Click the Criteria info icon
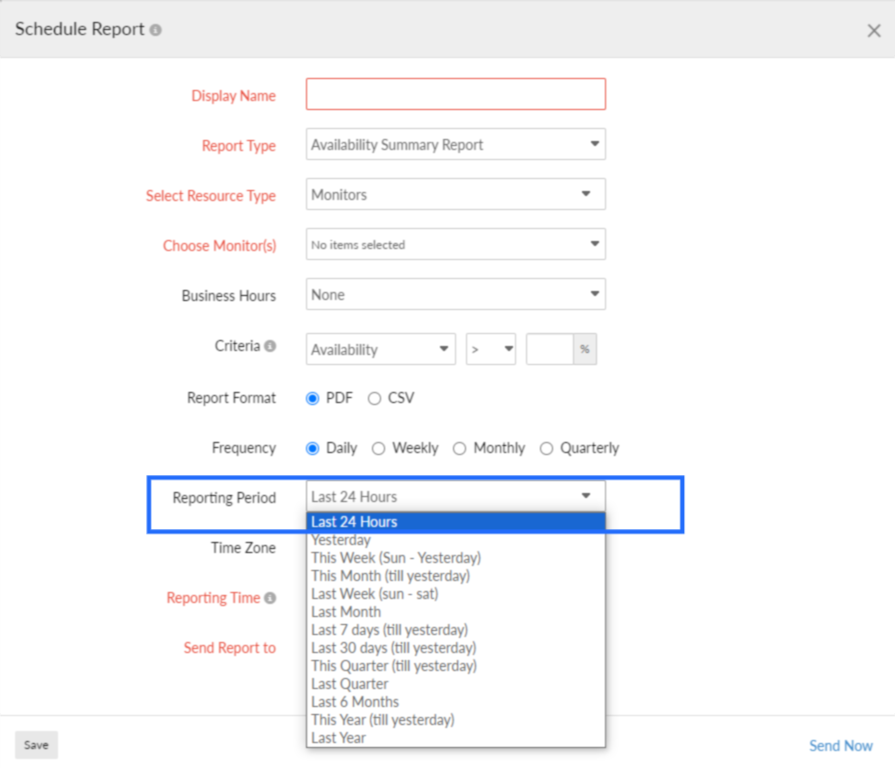The height and width of the screenshot is (768, 895). coord(269,346)
